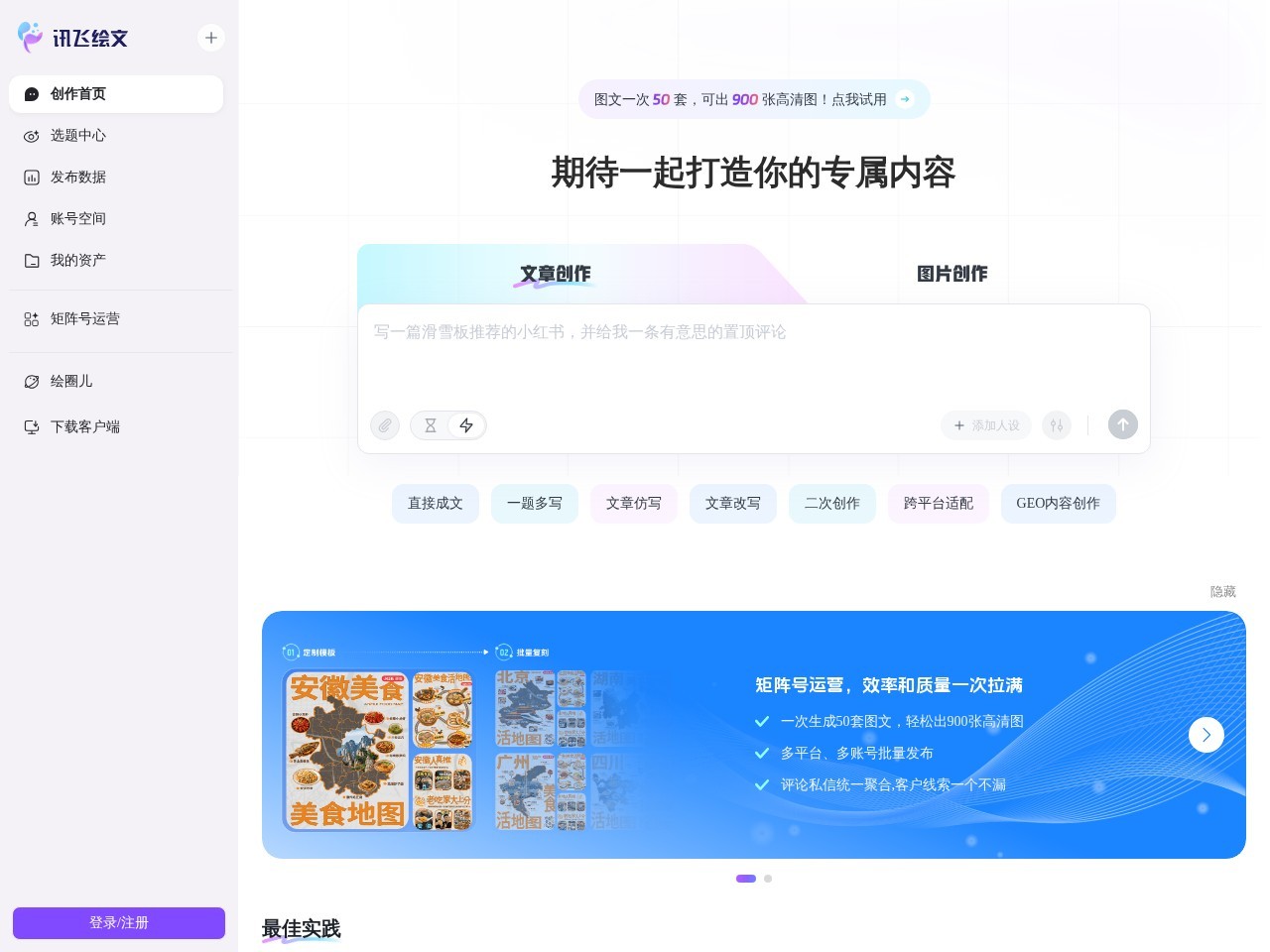This screenshot has height=952, width=1270.
Task: Click 隐藏 to hide the banner
Action: tap(1223, 592)
